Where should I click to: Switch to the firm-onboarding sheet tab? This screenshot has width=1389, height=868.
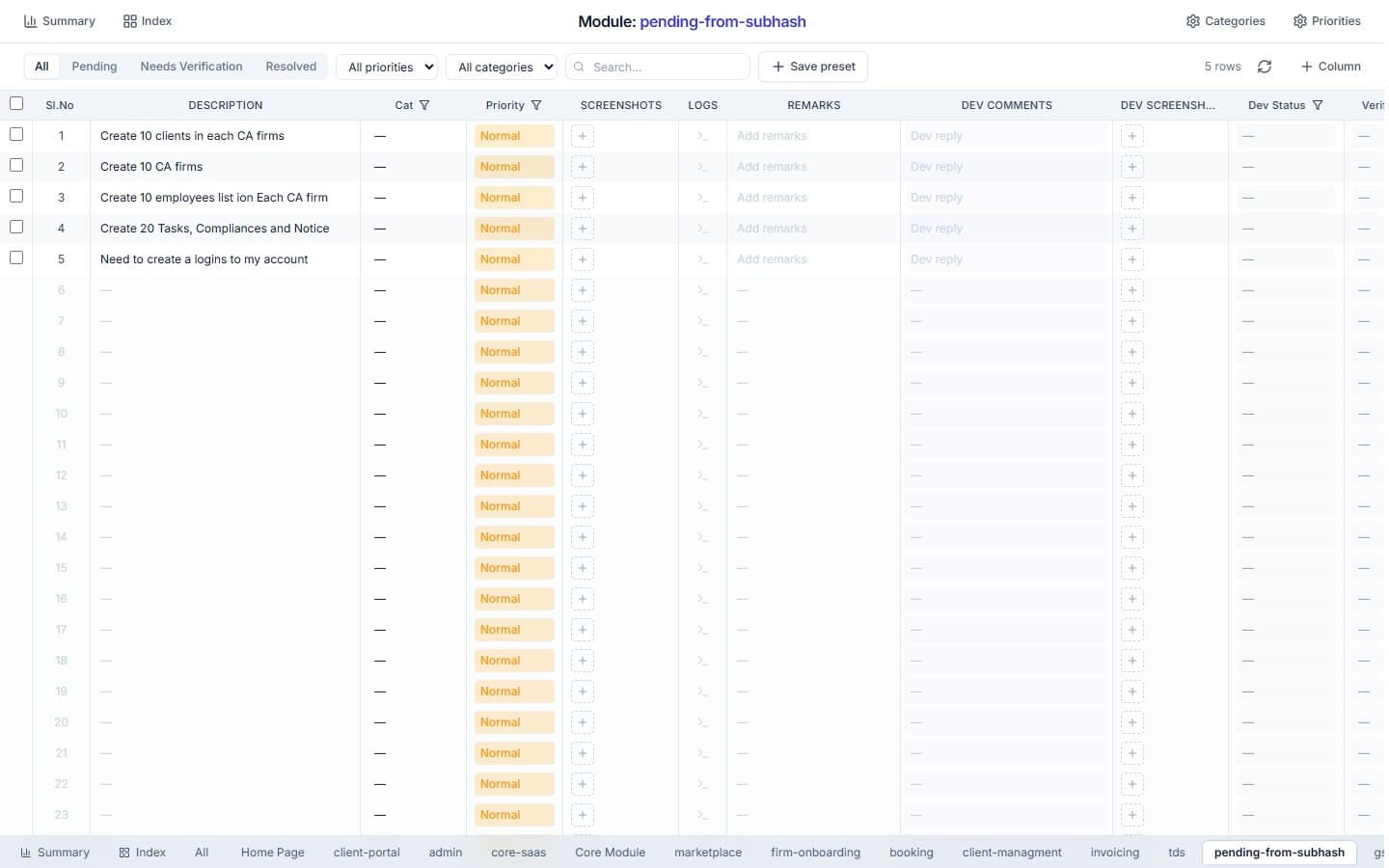815,853
